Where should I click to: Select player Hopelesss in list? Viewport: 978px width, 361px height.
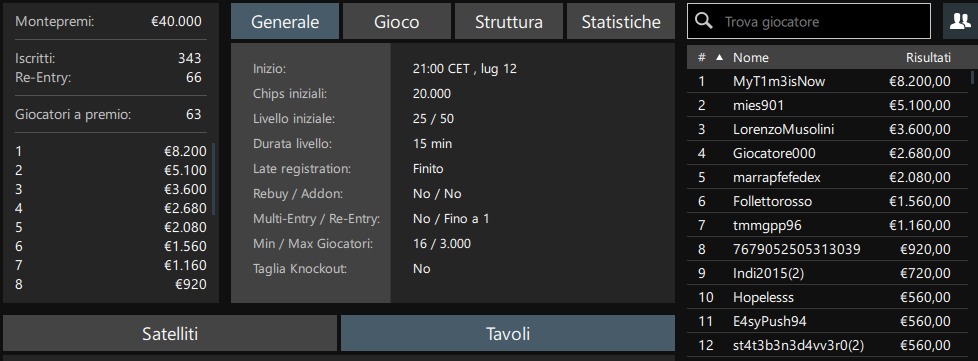coord(828,297)
